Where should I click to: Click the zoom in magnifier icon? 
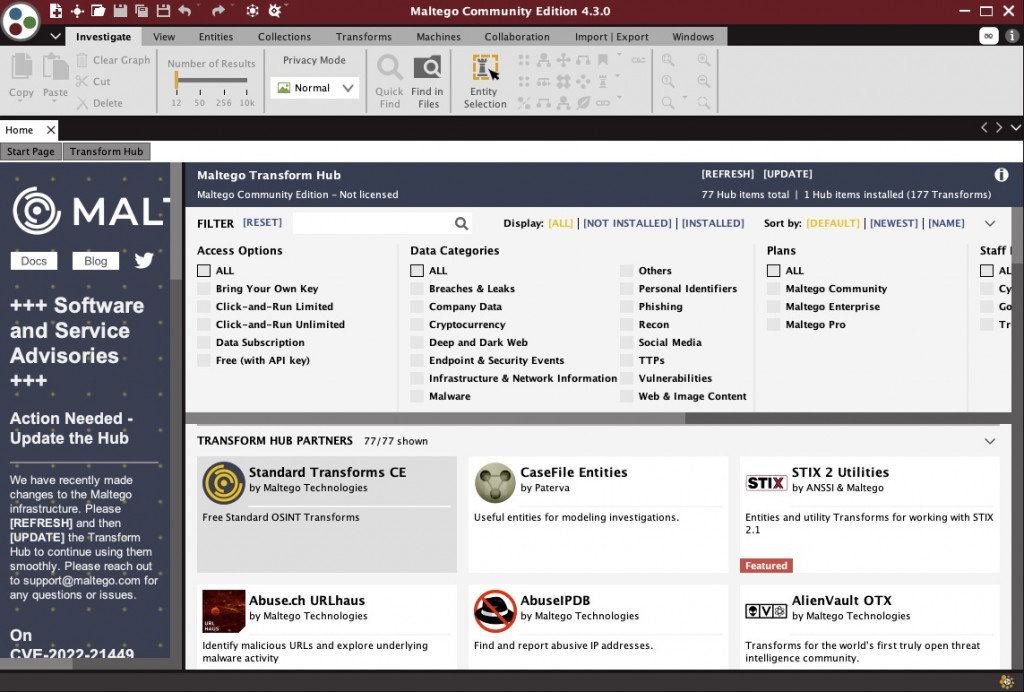coord(703,60)
